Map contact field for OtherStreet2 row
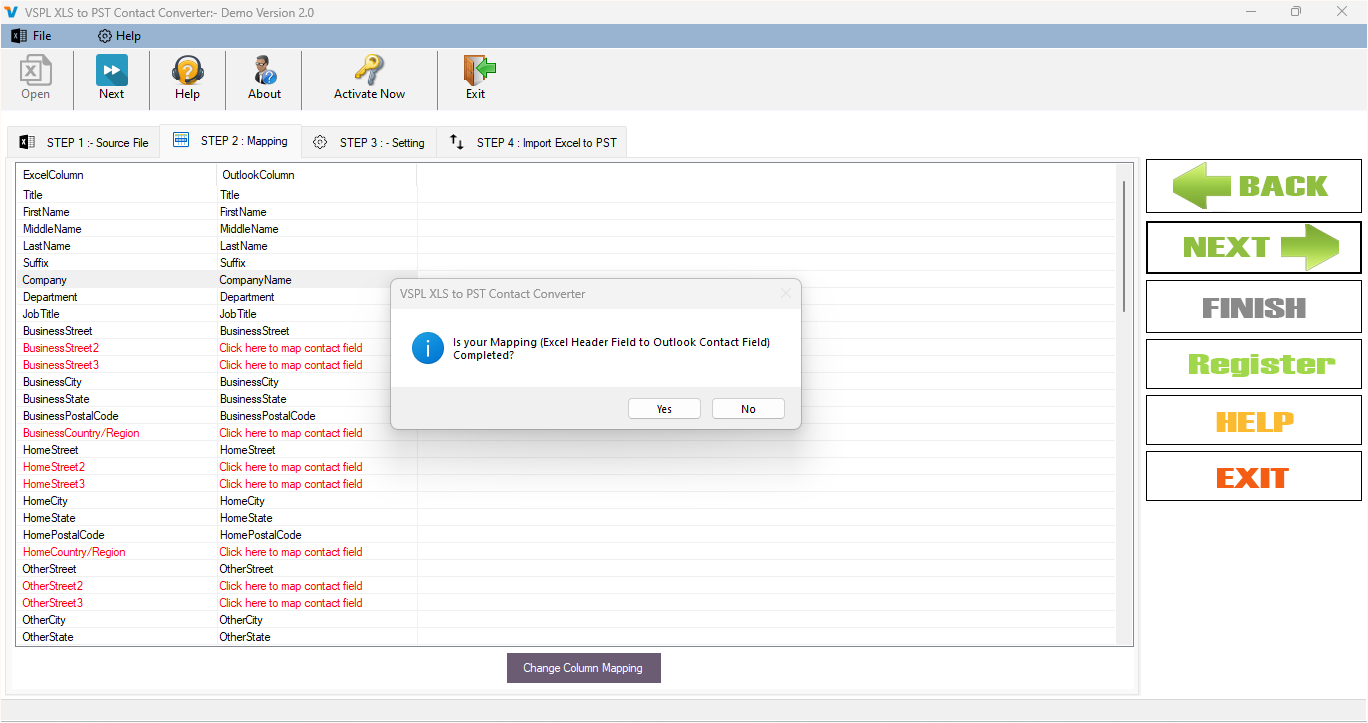The image size is (1368, 723). click(291, 586)
